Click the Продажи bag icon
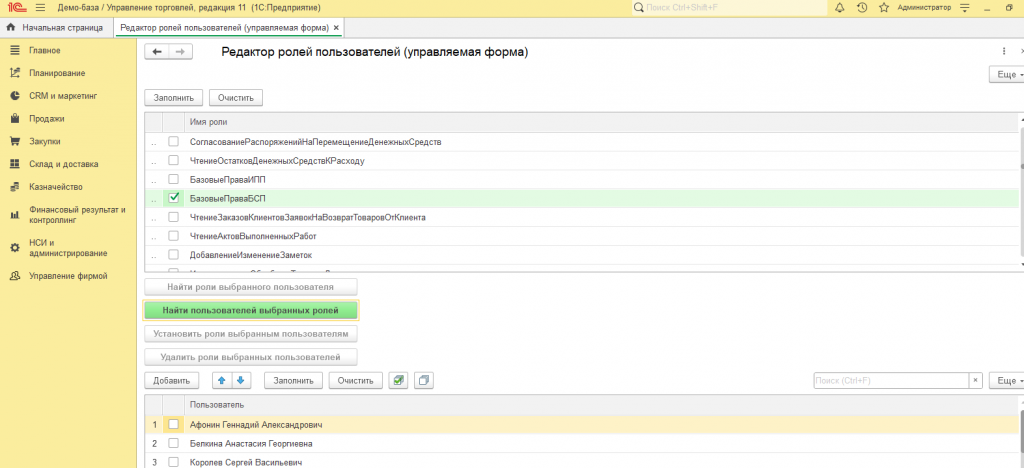 coord(14,119)
